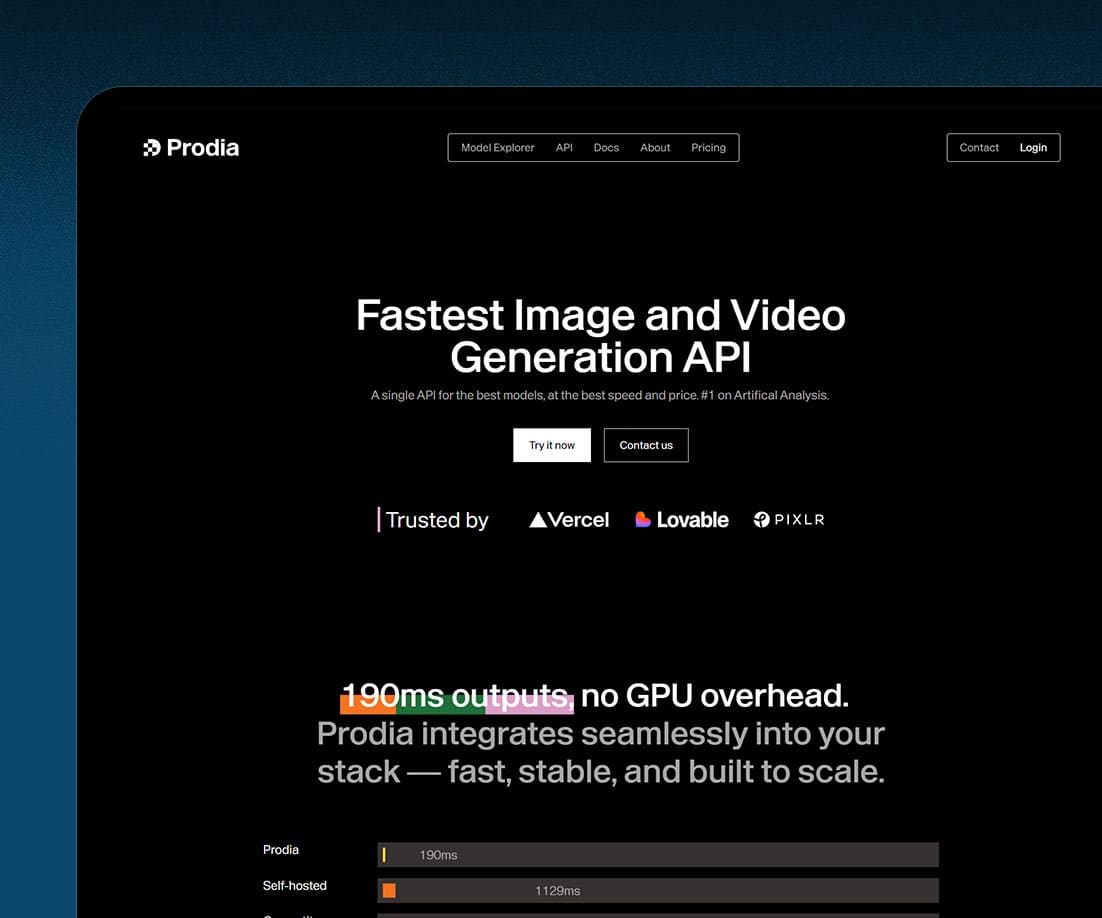Click the Lovable wordmark

pos(692,519)
